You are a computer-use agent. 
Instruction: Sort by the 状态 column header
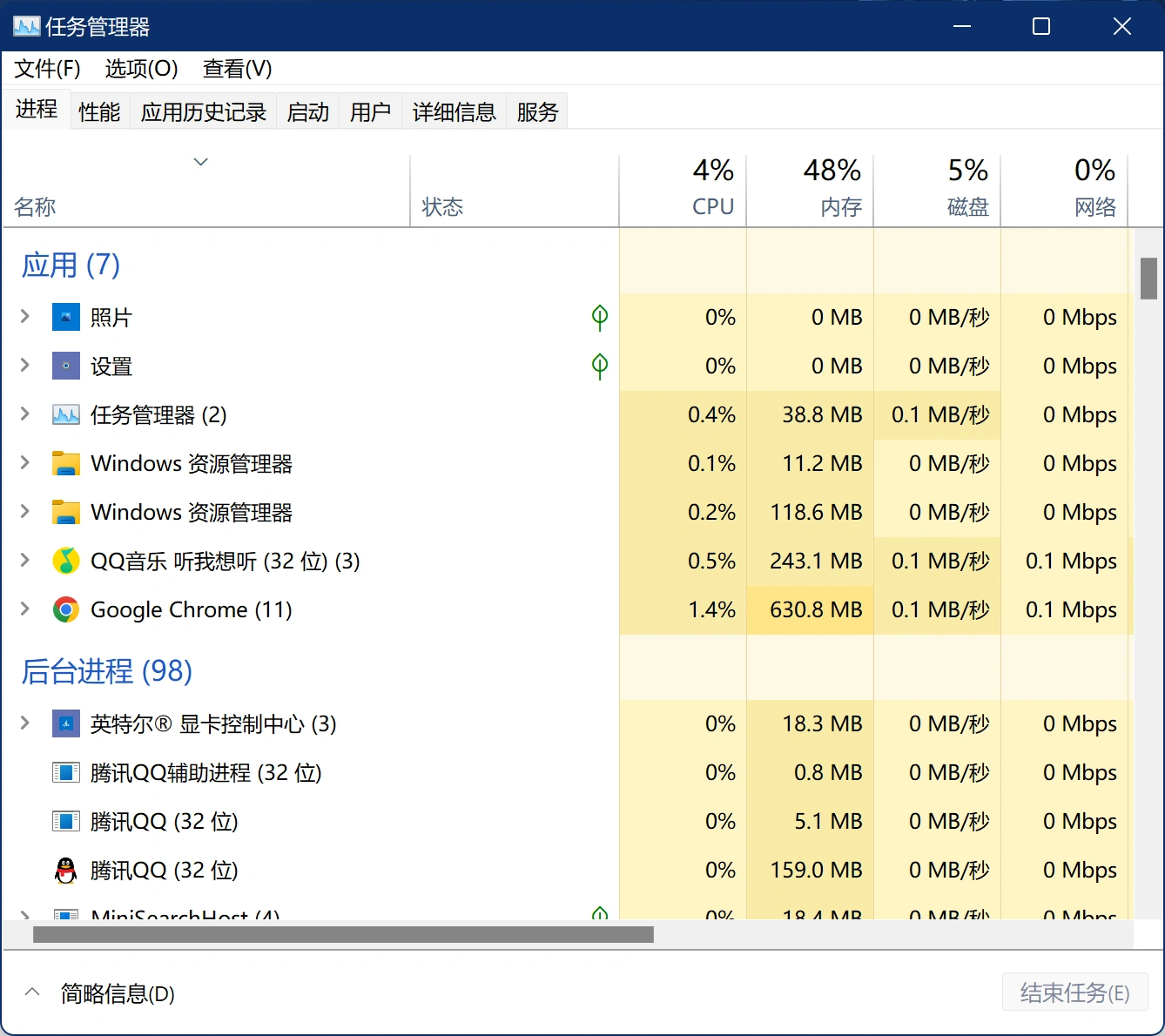point(515,190)
